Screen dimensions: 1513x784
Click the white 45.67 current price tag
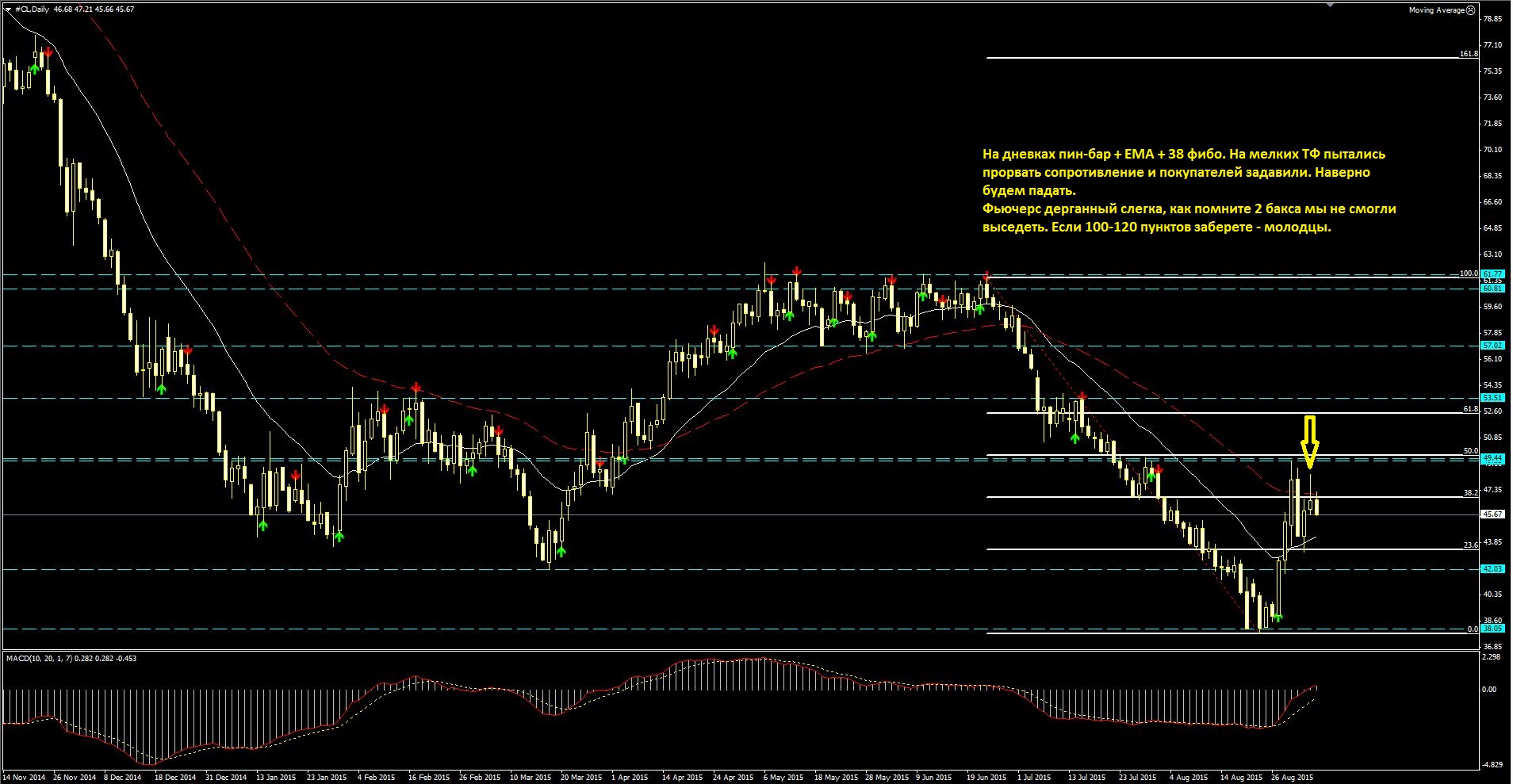click(1492, 514)
